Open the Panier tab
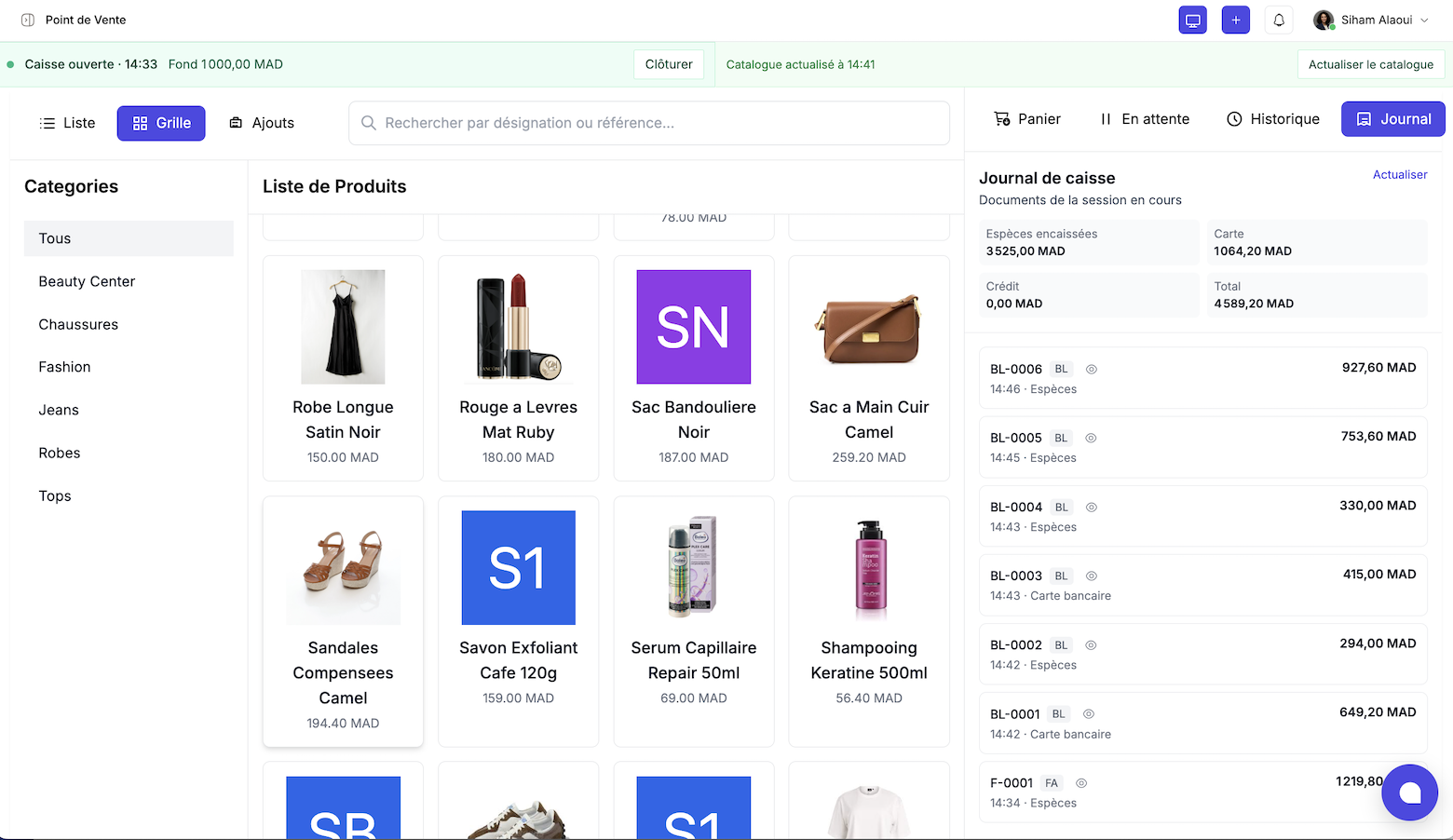 click(x=1027, y=119)
